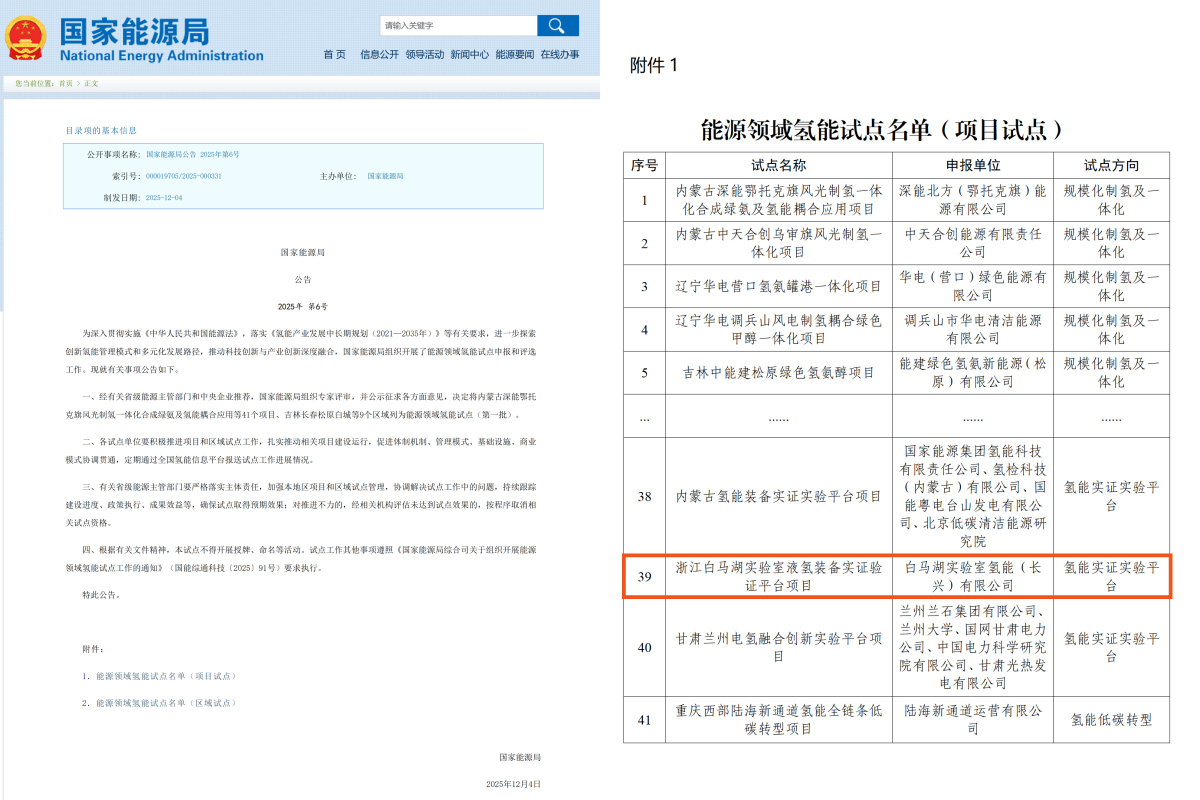Click the 试点名称 column header
The image size is (1200, 800).
pyautogui.click(x=778, y=165)
